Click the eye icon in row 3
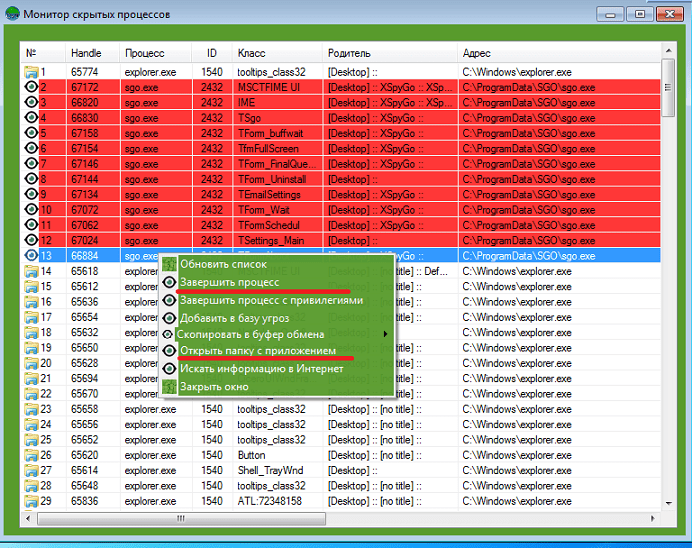Viewport: 692px width, 548px height. (x=31, y=102)
